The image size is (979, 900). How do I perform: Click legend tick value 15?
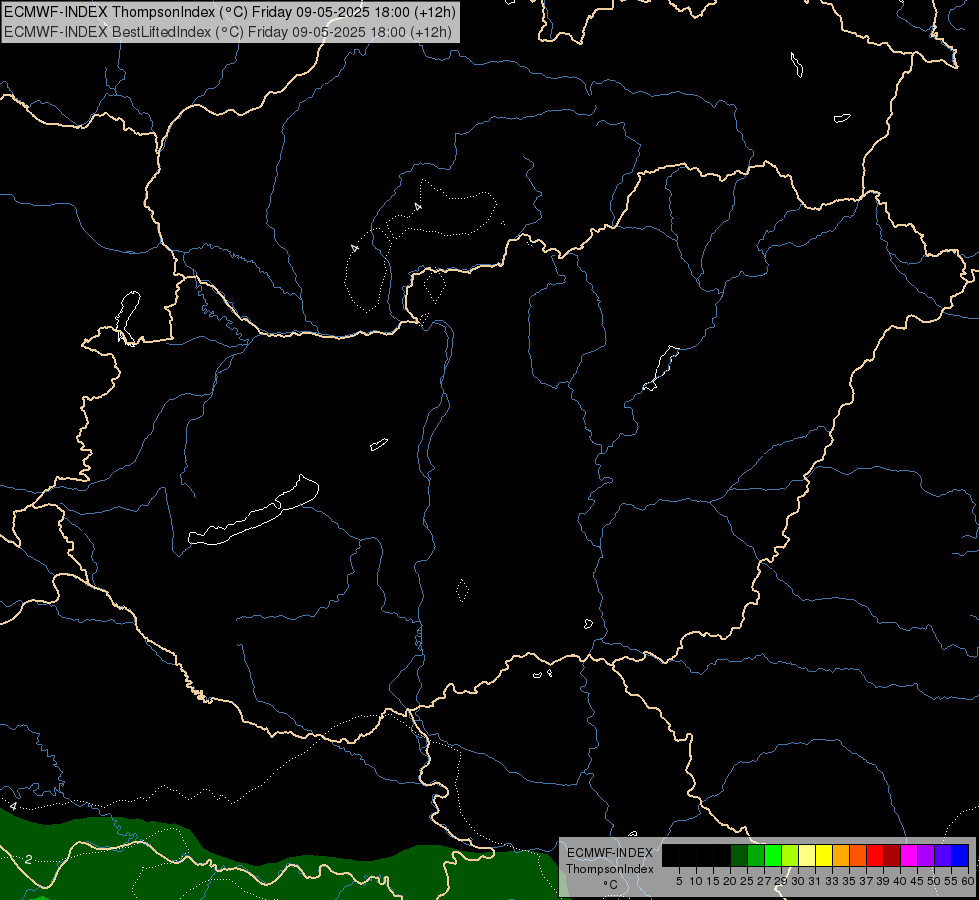point(714,881)
